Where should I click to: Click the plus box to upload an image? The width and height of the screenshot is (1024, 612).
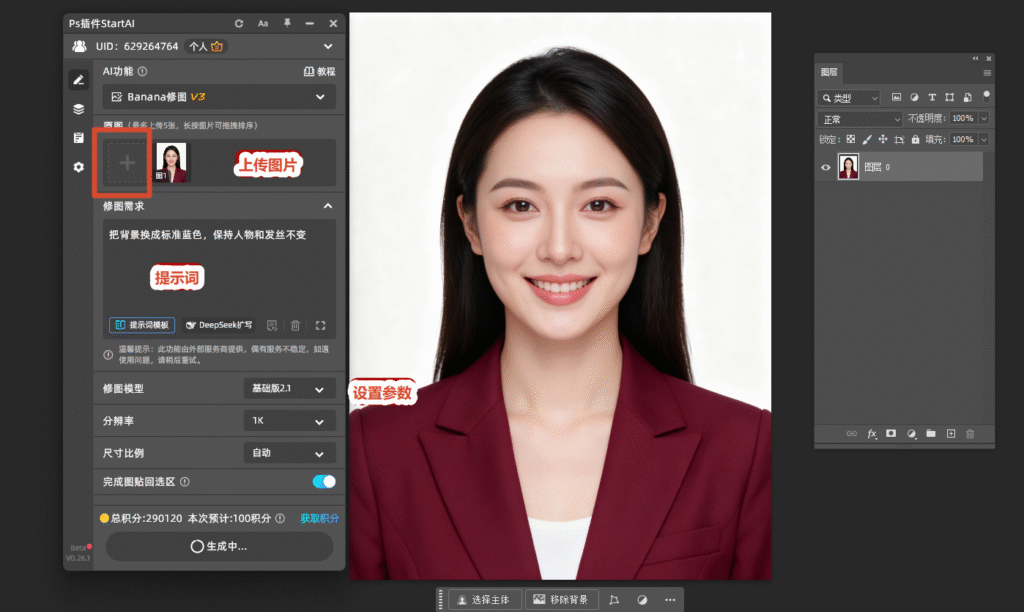(127, 163)
